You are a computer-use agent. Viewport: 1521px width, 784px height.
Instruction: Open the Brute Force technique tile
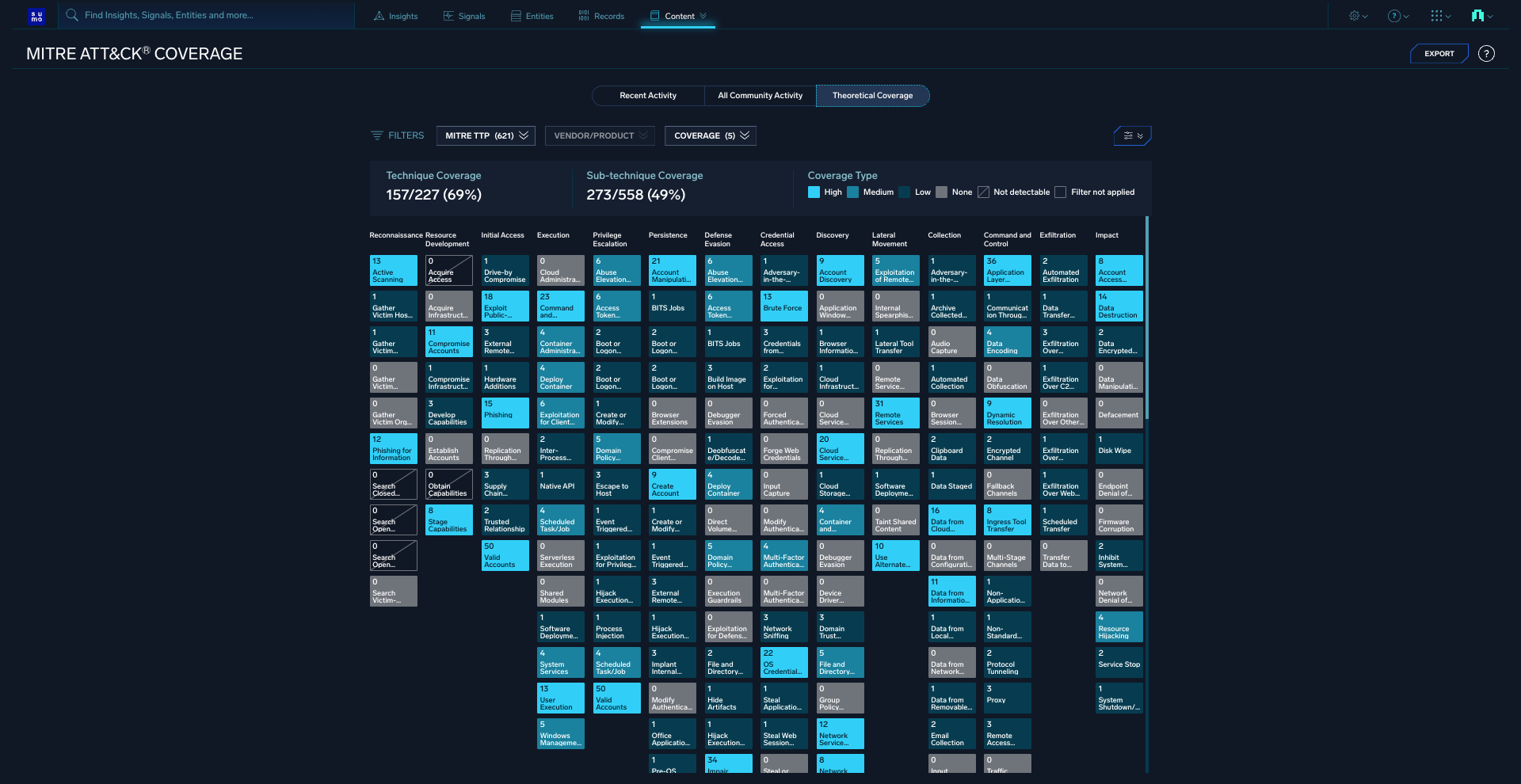point(784,306)
